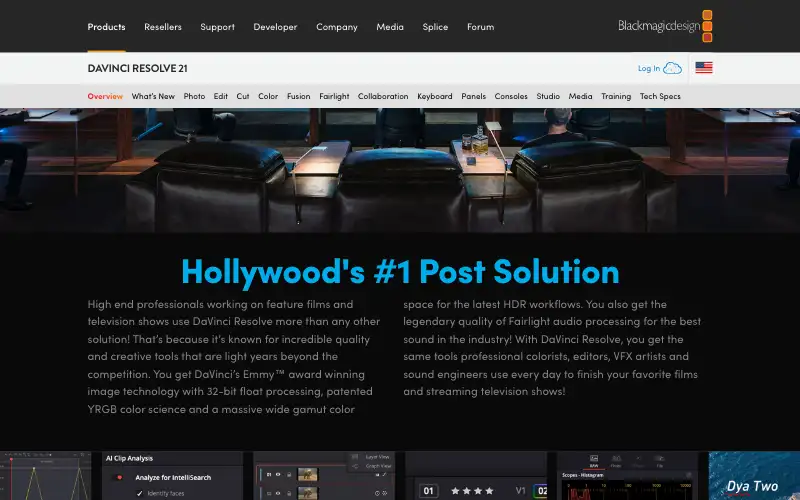This screenshot has height=500, width=800.
Task: Open the Tech Specs tab
Action: (660, 96)
